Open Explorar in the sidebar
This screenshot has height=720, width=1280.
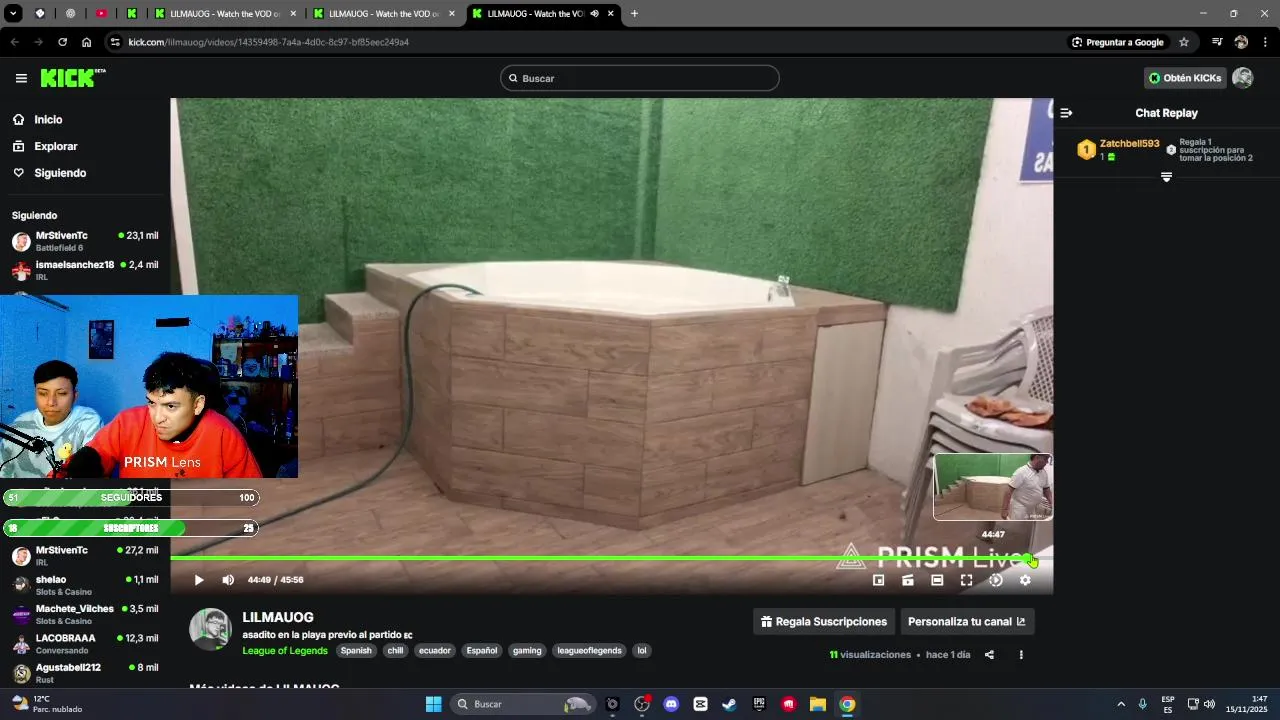(x=55, y=146)
